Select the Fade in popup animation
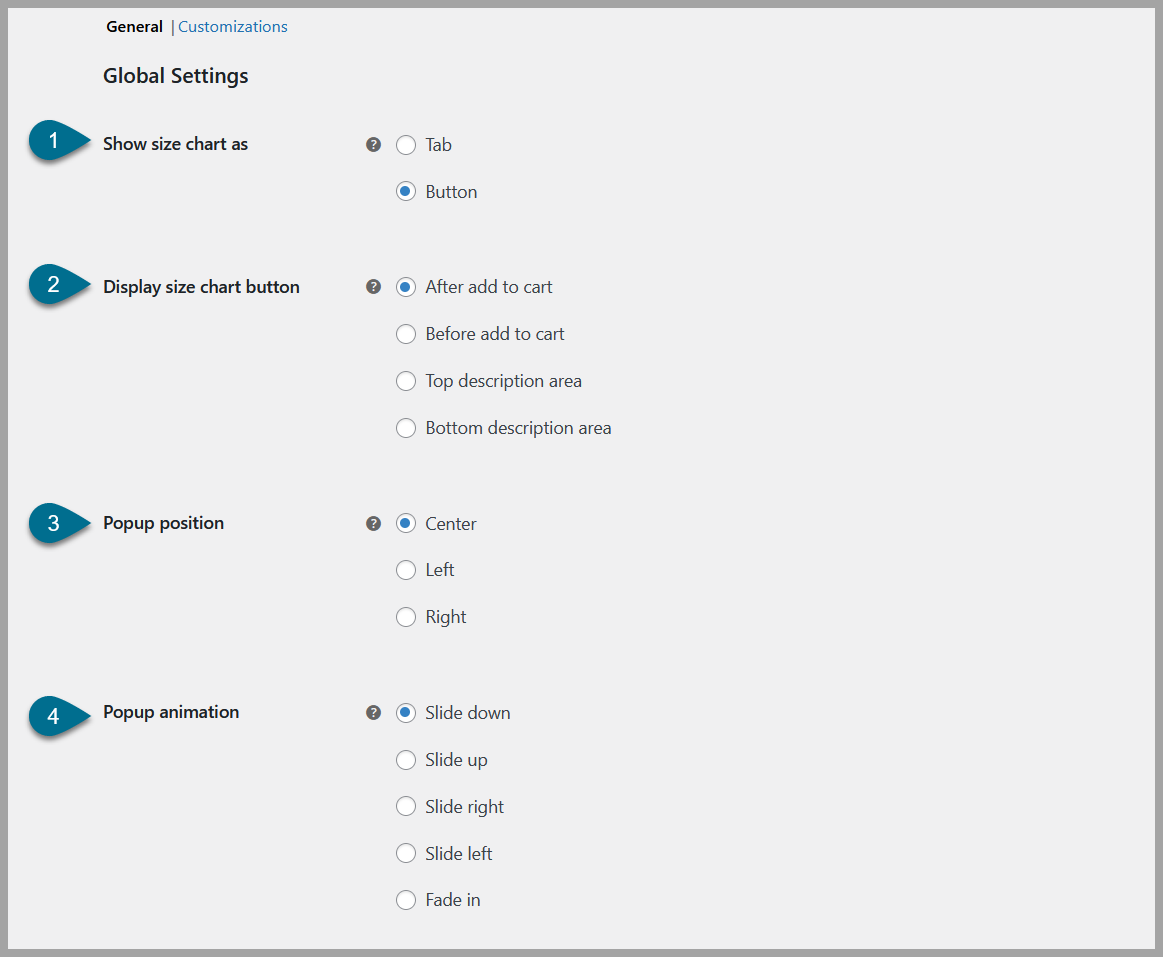Screen dimensions: 1163x957 tap(406, 900)
